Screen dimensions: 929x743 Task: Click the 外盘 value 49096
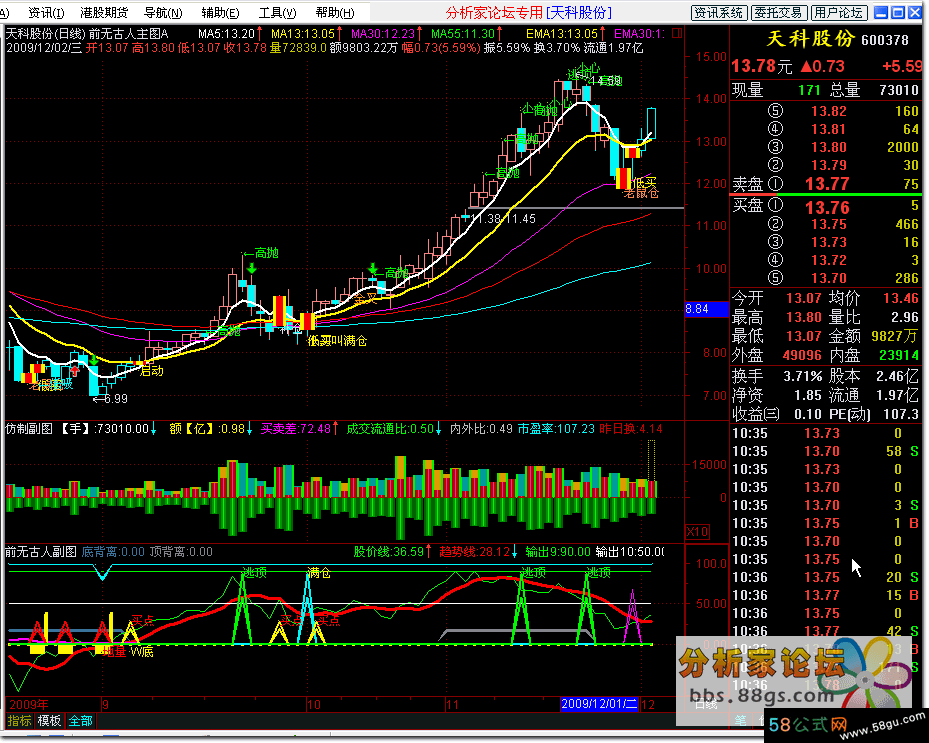802,355
